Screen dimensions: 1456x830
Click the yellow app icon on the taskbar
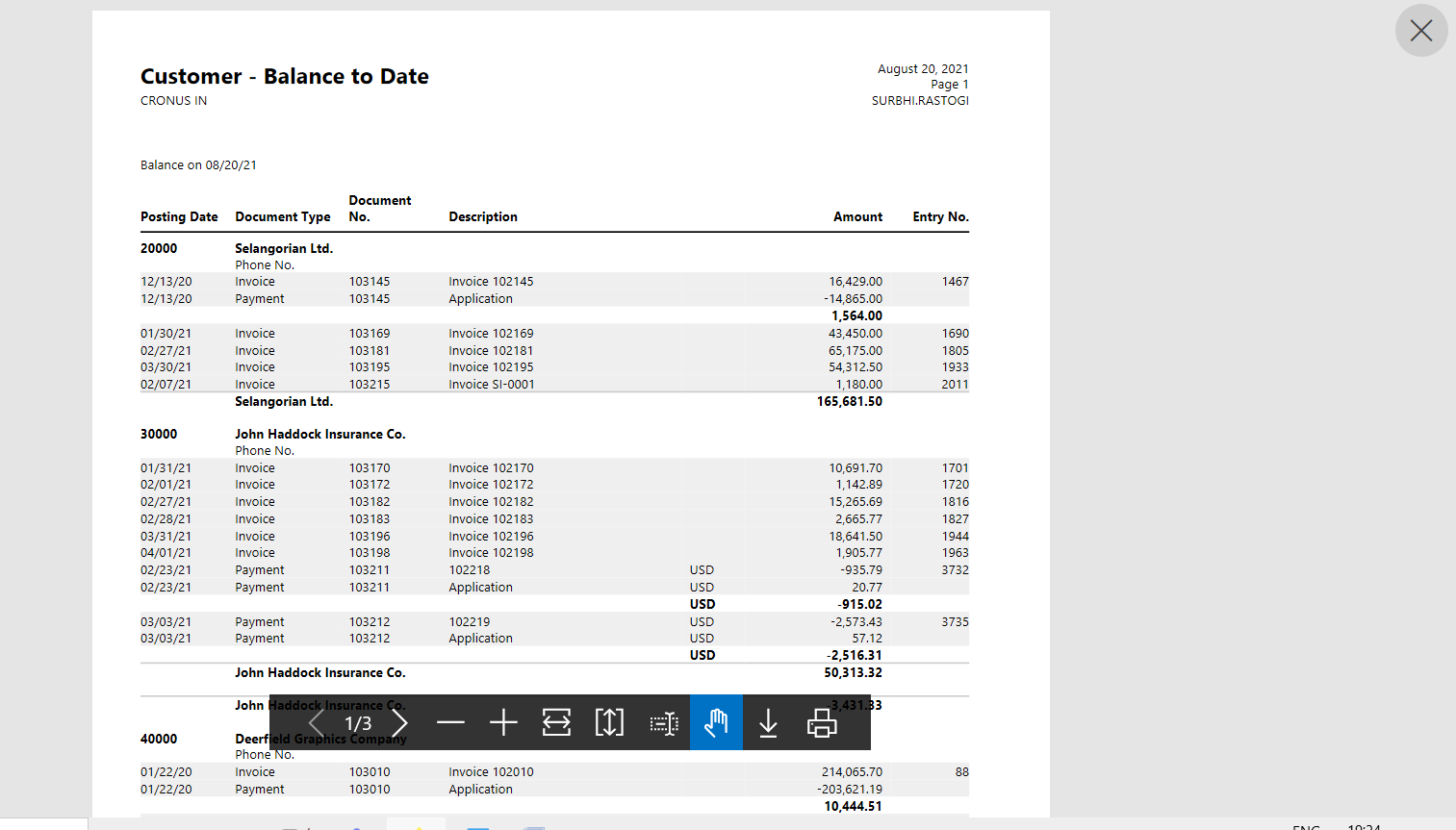(x=419, y=827)
